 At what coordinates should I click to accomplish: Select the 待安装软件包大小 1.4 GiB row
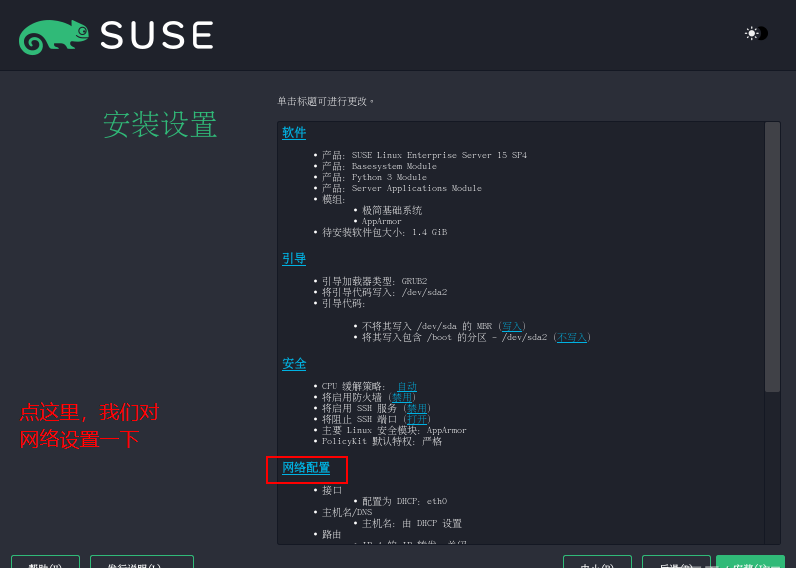pyautogui.click(x=384, y=232)
